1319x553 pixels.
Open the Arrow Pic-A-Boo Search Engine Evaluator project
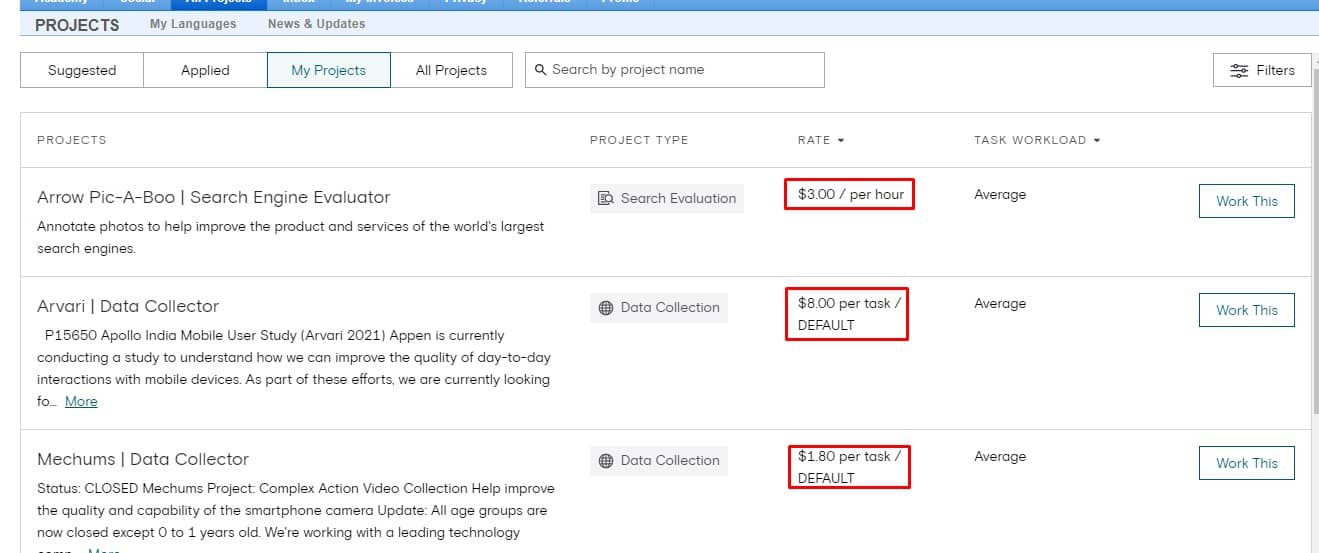(214, 197)
